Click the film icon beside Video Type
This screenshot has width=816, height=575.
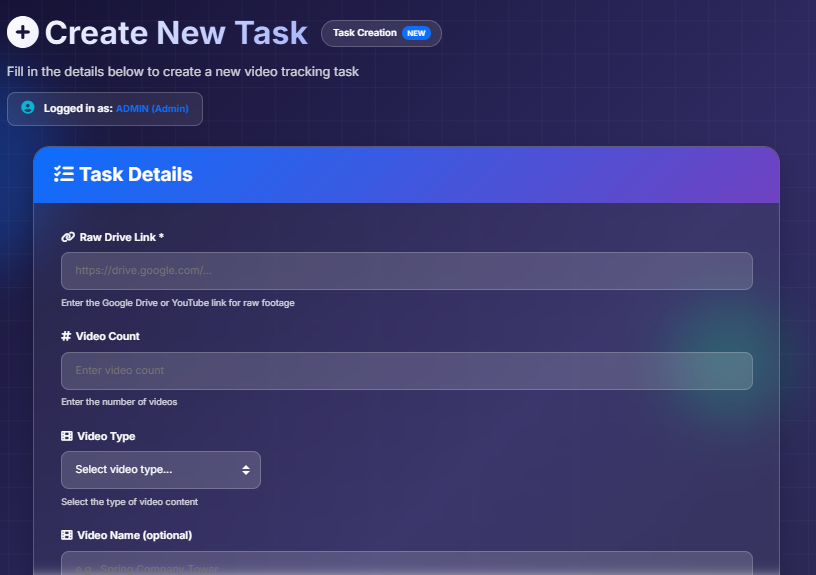coord(67,436)
